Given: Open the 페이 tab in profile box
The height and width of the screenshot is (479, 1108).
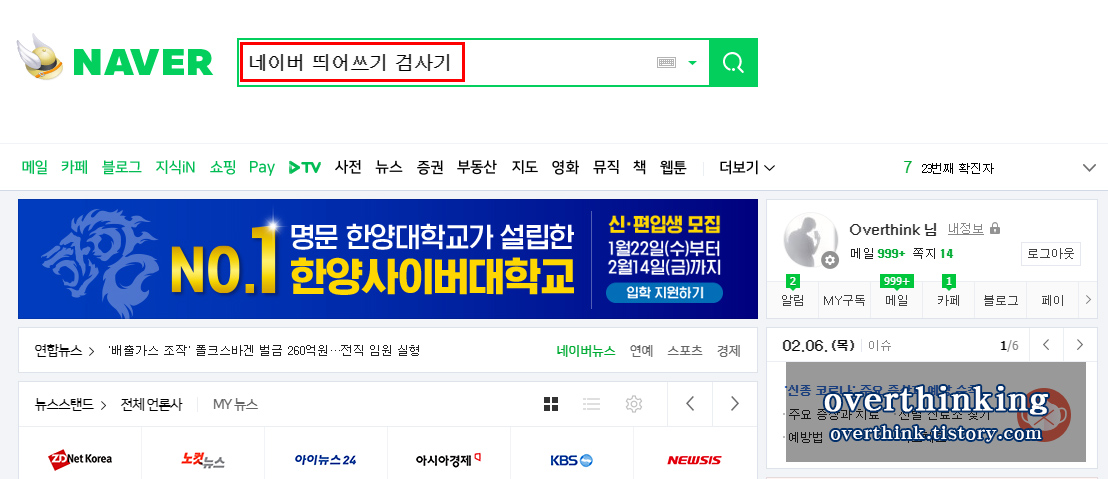Looking at the screenshot, I should 1052,300.
